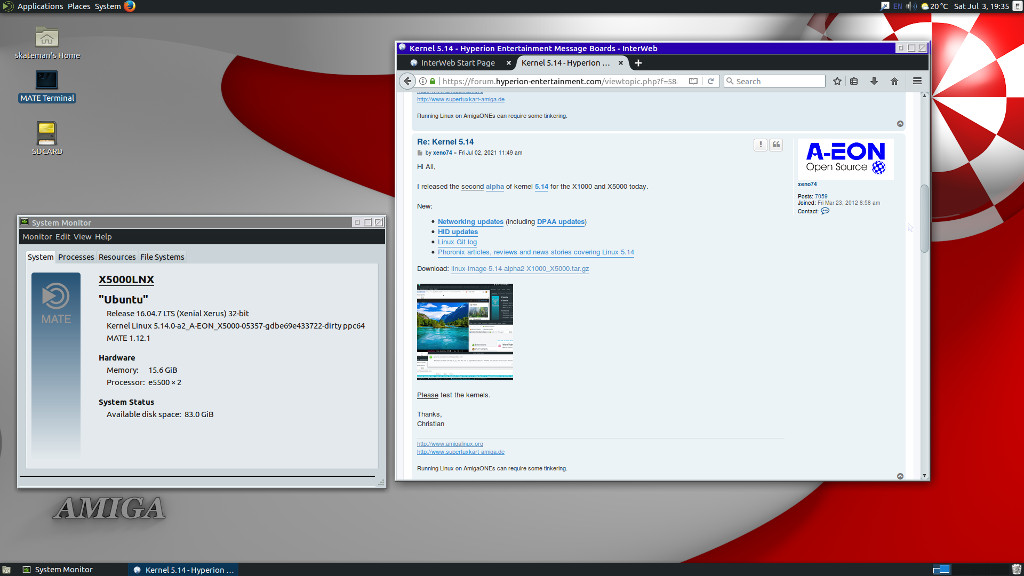Click in the browser Search field
The height and width of the screenshot is (576, 1024).
click(x=775, y=81)
